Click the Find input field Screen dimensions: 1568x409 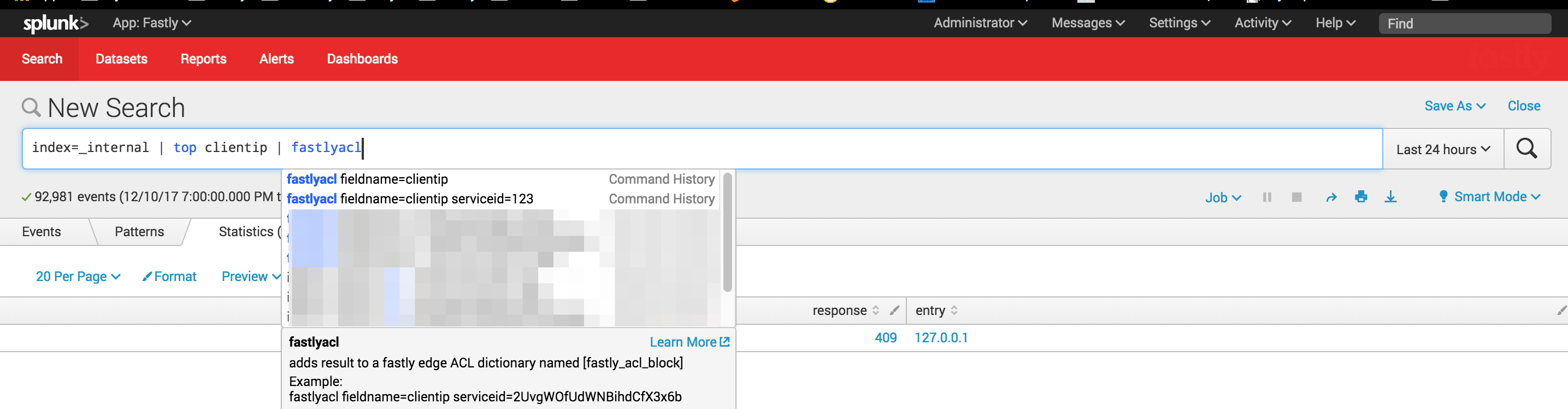point(1465,24)
